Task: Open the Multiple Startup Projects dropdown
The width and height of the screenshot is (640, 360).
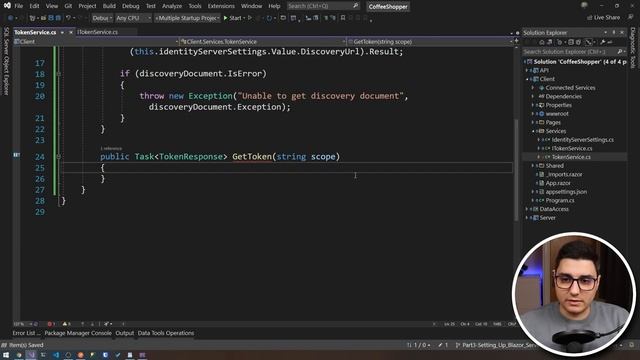Action: click(x=187, y=18)
